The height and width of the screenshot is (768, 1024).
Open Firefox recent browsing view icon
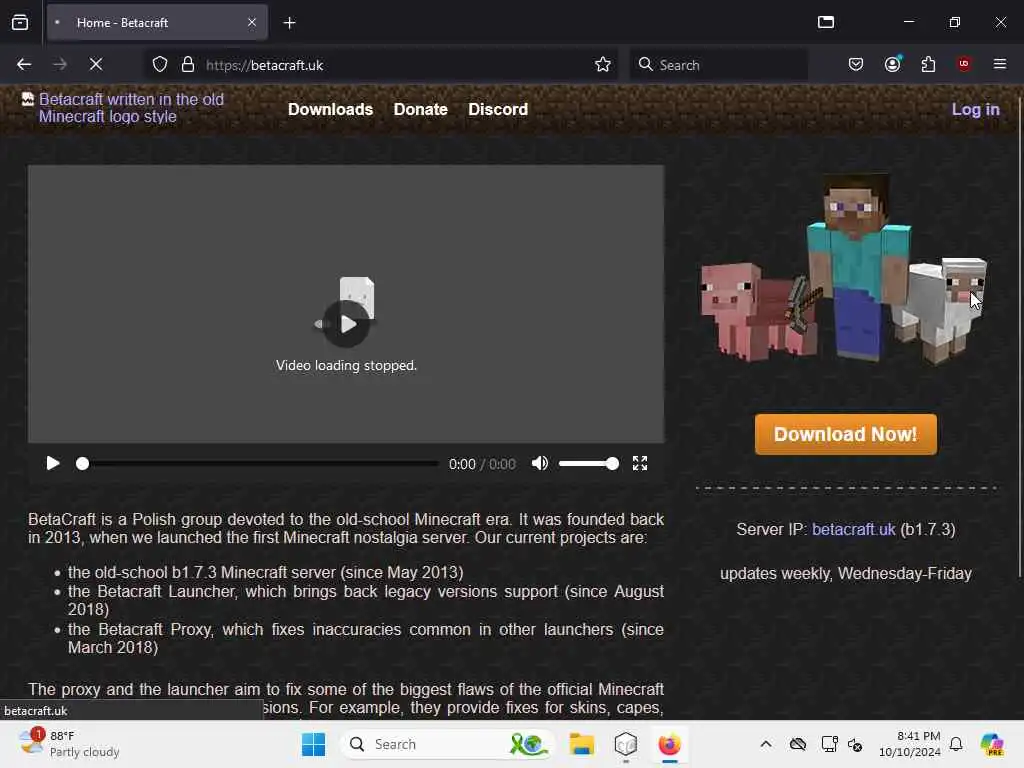tap(20, 23)
